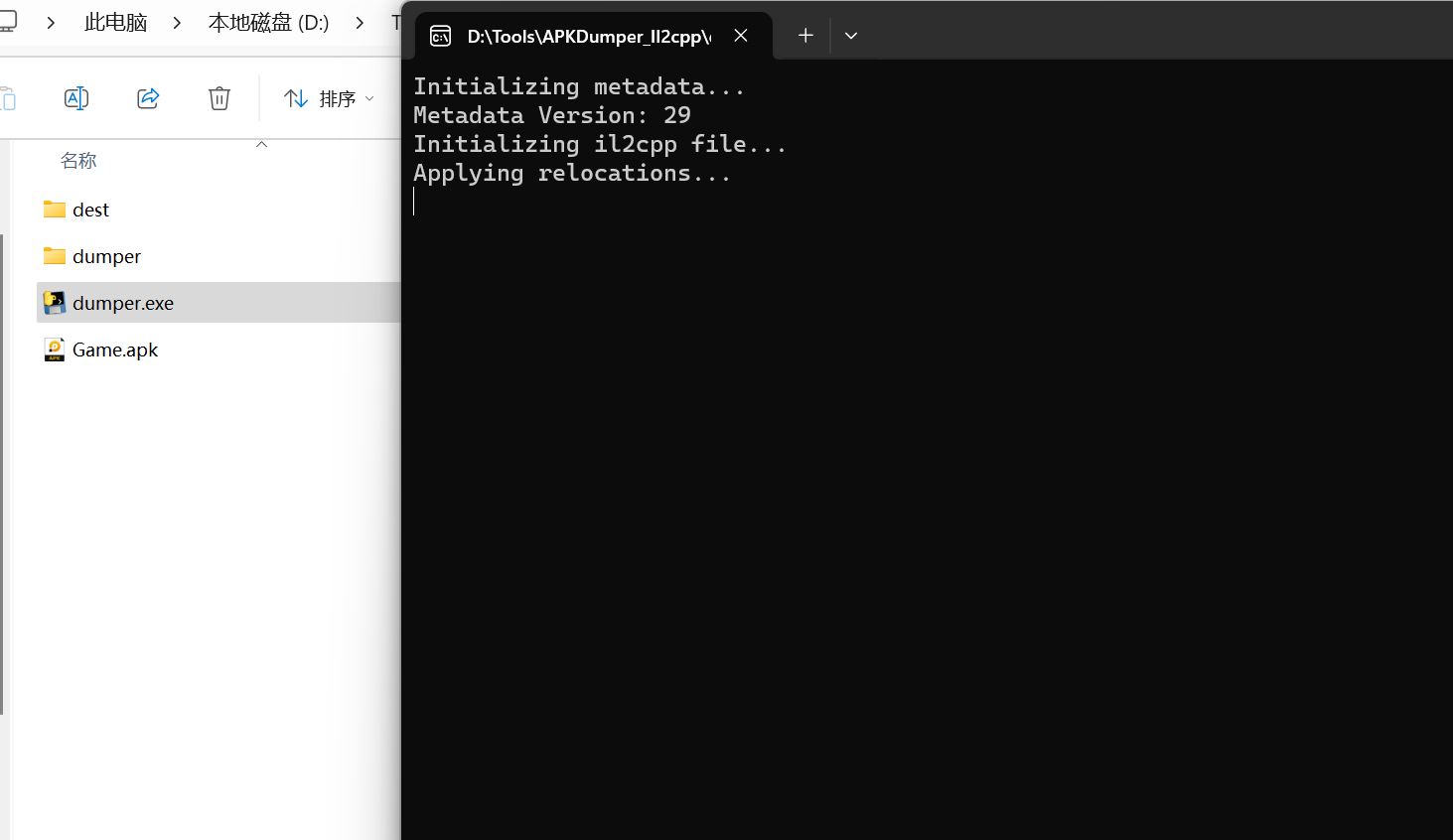Open a new terminal tab with plus
Screen dimensions: 1453x840
pos(805,36)
